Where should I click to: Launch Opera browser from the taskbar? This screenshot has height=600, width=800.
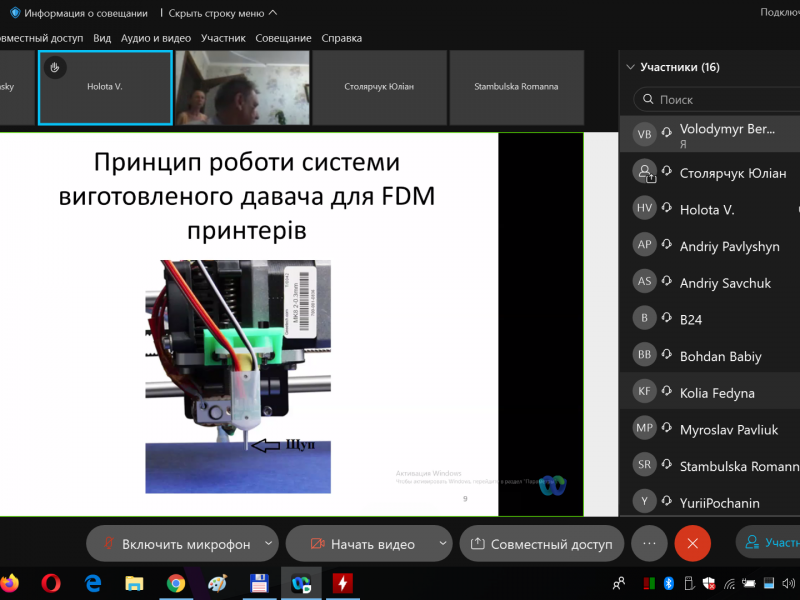51,582
